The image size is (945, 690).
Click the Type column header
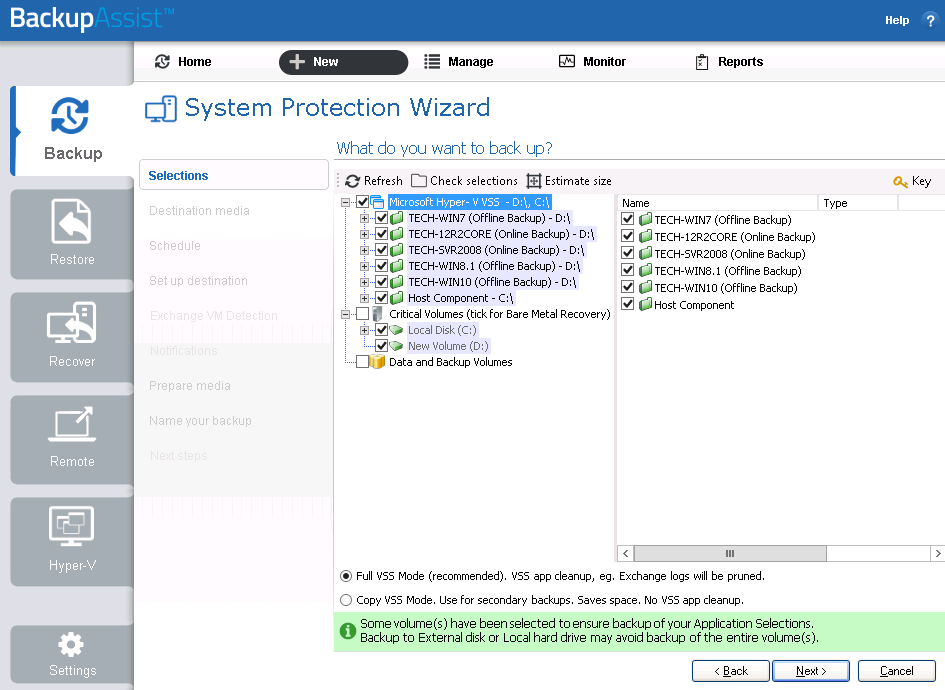[x=858, y=203]
